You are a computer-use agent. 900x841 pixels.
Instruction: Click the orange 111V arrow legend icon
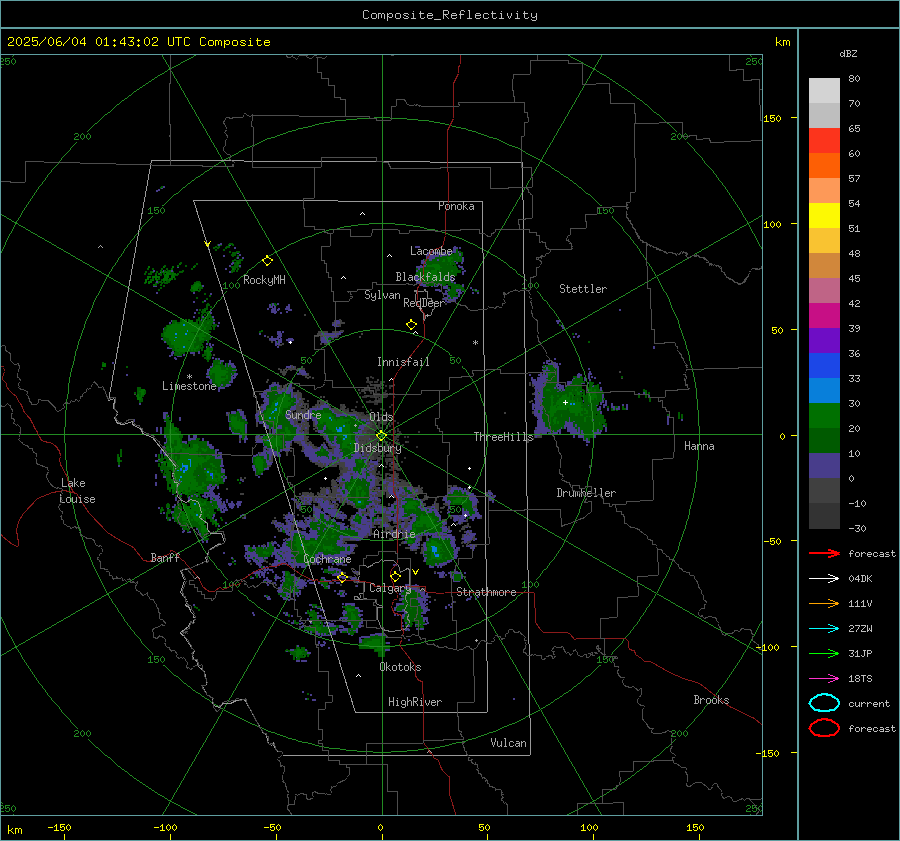824,603
